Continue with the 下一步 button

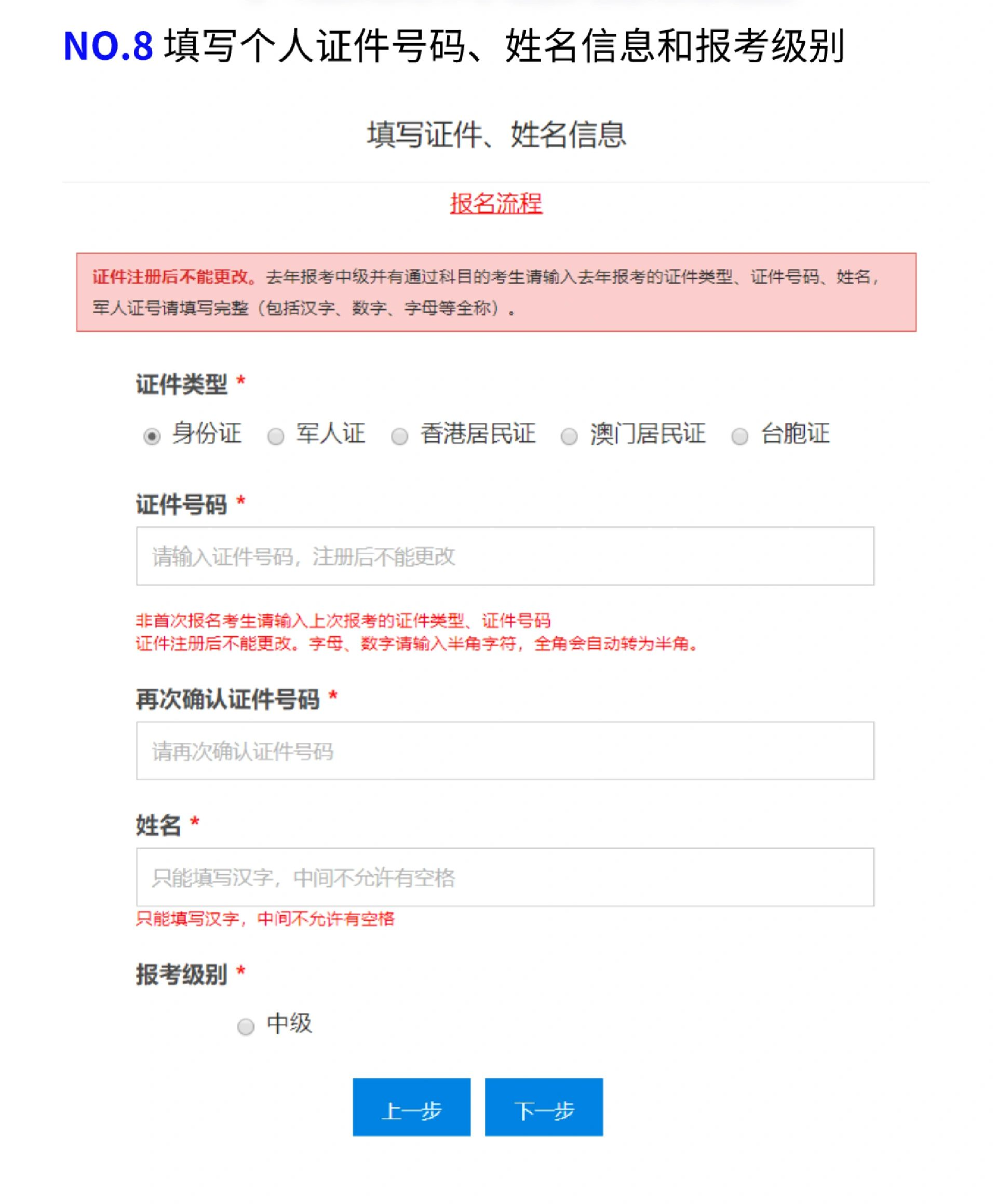[544, 1106]
